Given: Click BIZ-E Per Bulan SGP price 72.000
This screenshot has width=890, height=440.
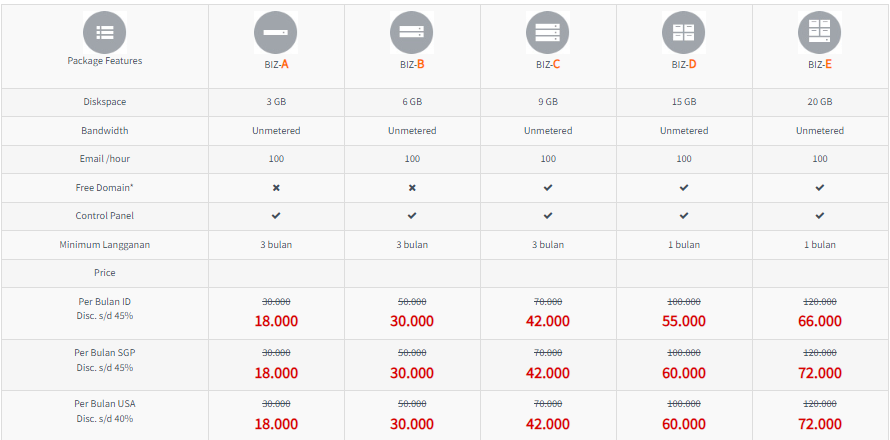Looking at the screenshot, I should 820,372.
